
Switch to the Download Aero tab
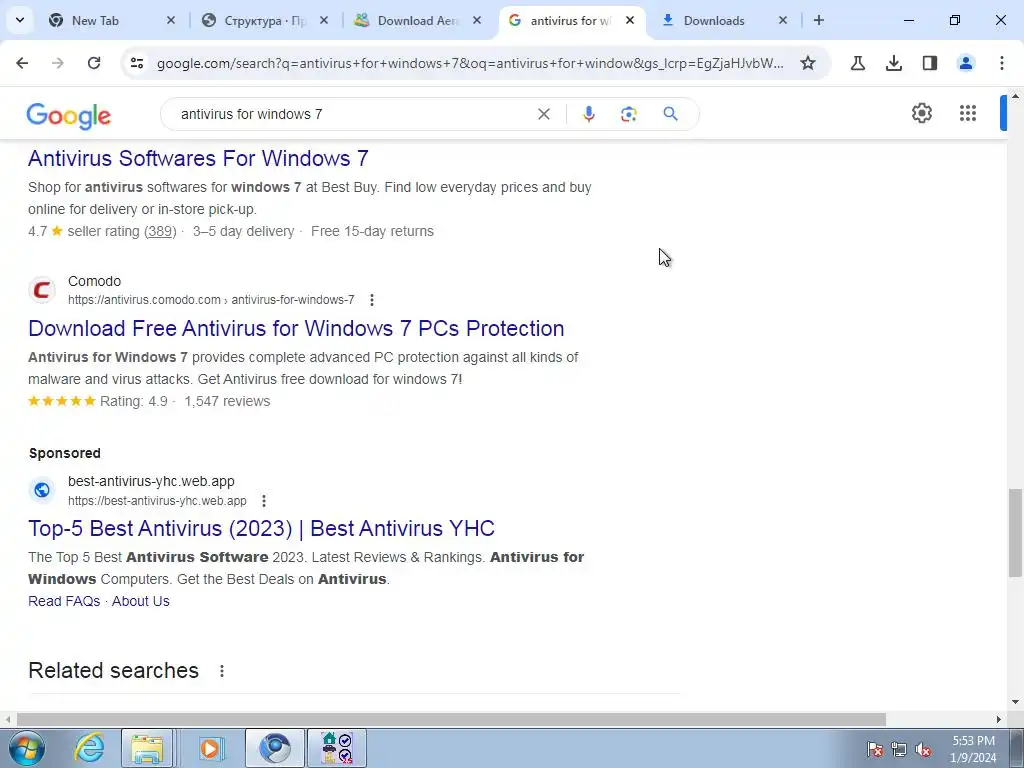[x=418, y=20]
